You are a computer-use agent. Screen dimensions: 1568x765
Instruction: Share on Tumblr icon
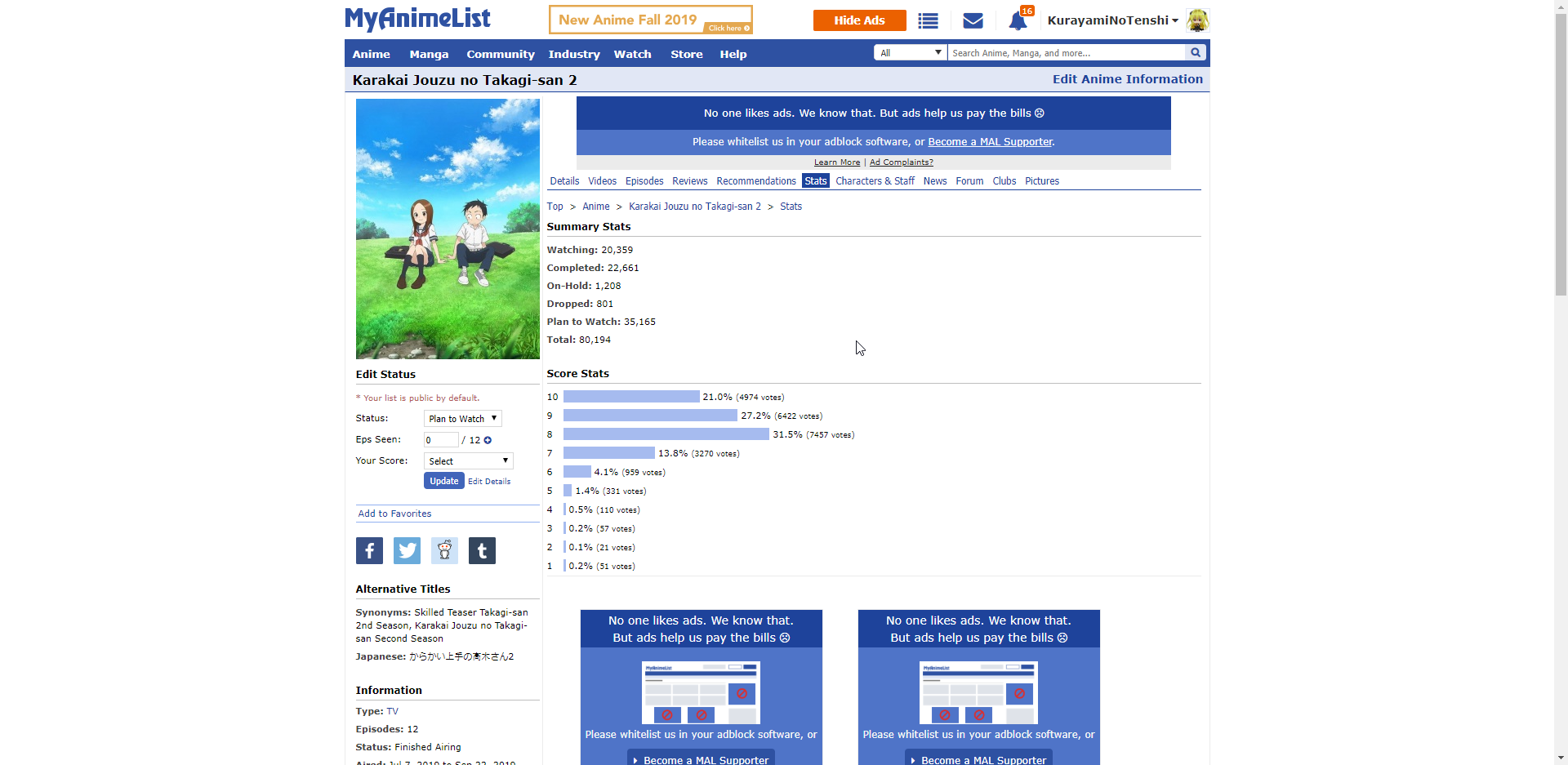click(x=482, y=551)
